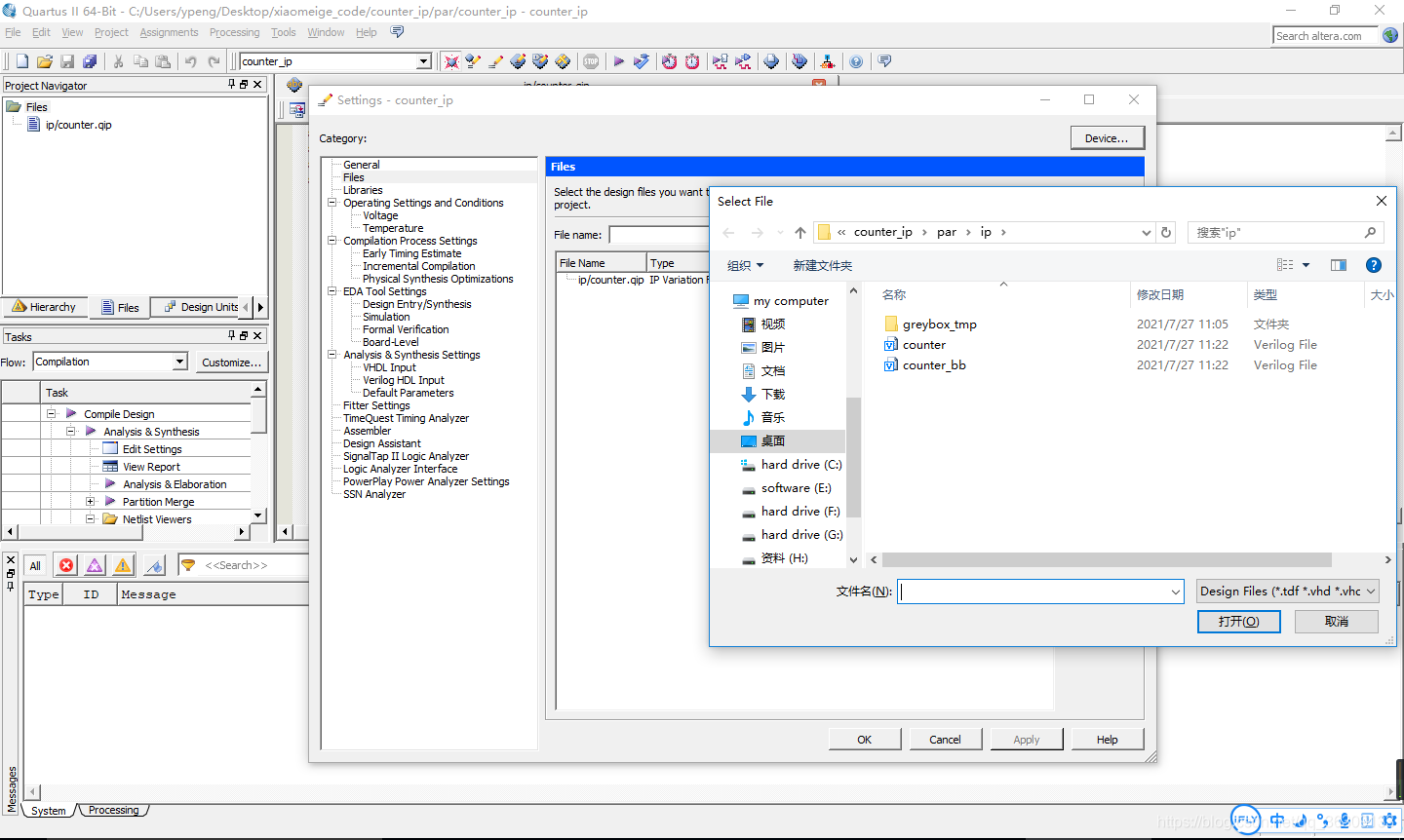Click the 文件名 input field
The image size is (1404, 840).
(x=1040, y=592)
